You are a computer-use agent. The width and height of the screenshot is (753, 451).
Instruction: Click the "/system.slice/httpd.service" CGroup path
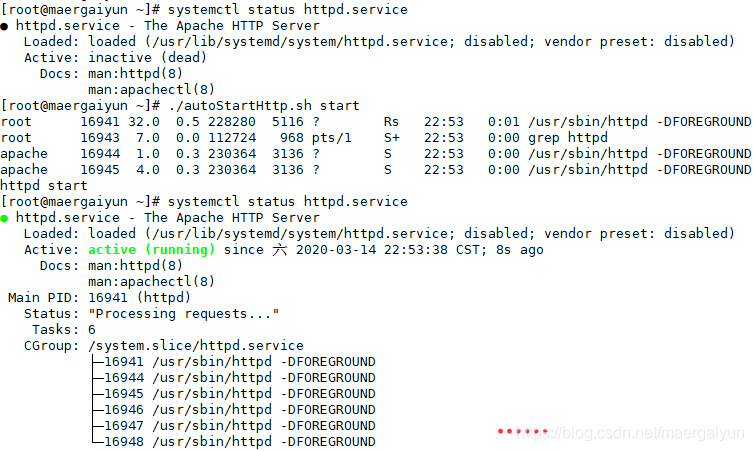point(196,346)
